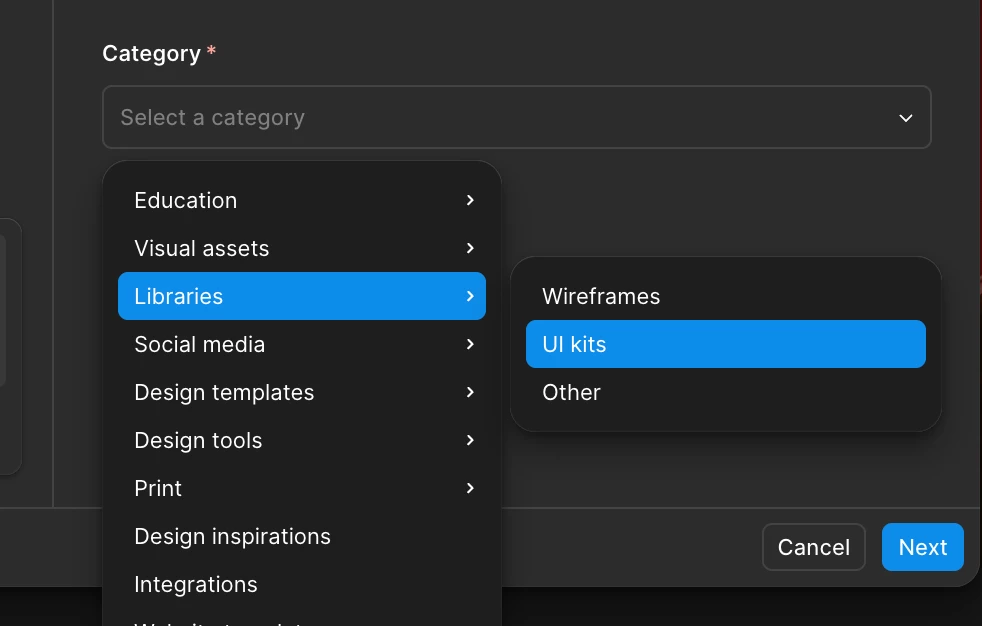Expand the Education submenu arrow
The image size is (982, 626).
pos(470,200)
